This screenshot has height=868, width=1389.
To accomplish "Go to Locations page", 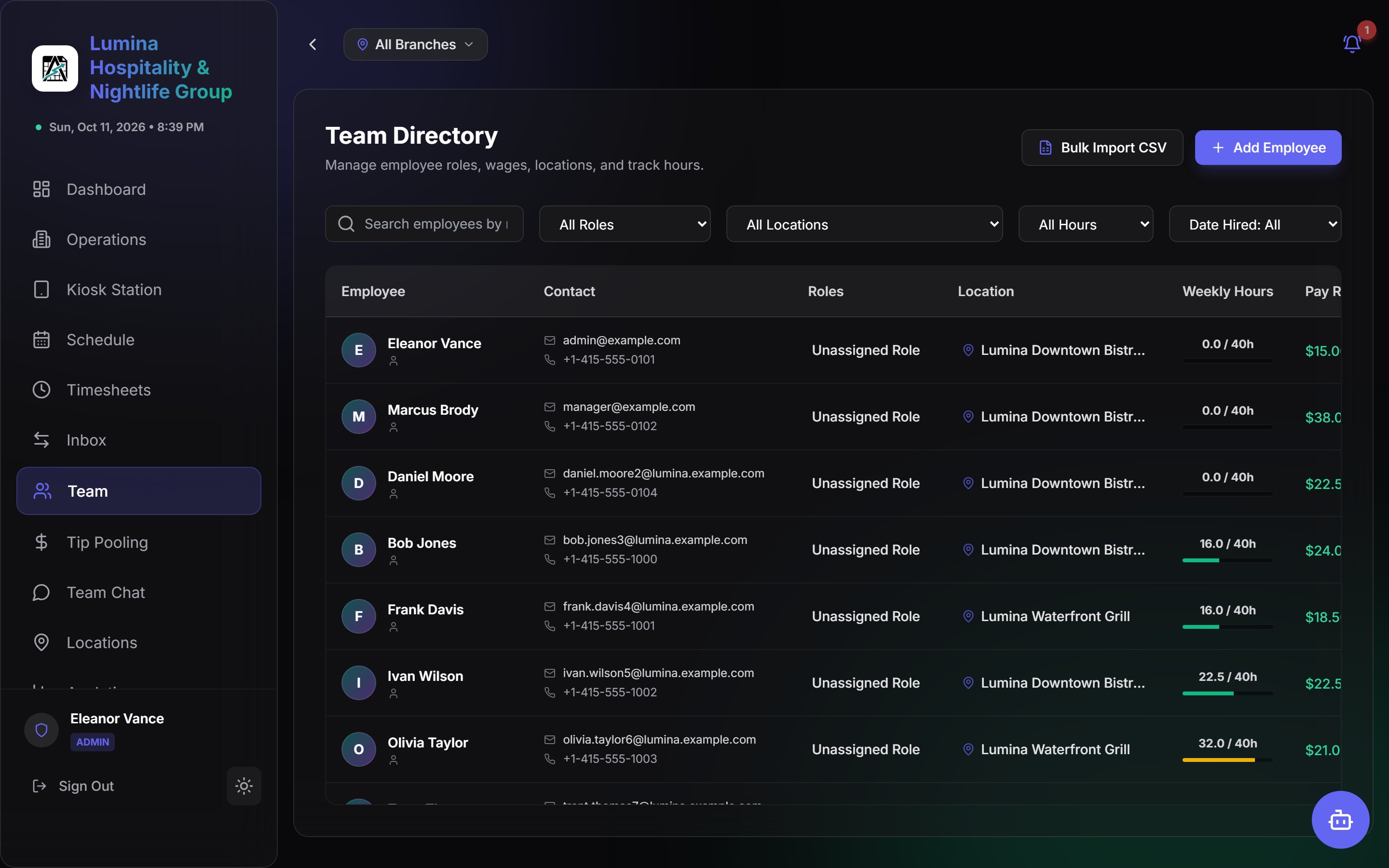I will coord(139,642).
